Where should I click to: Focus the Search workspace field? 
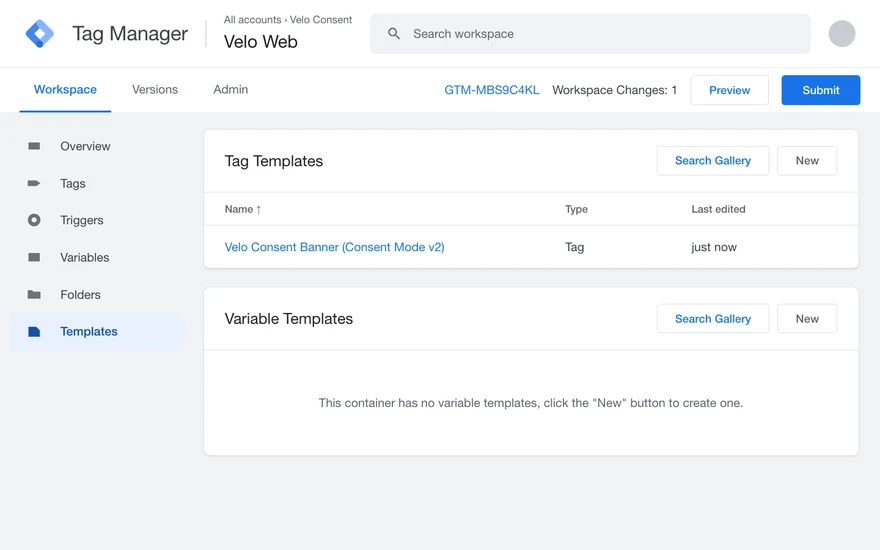click(x=590, y=34)
